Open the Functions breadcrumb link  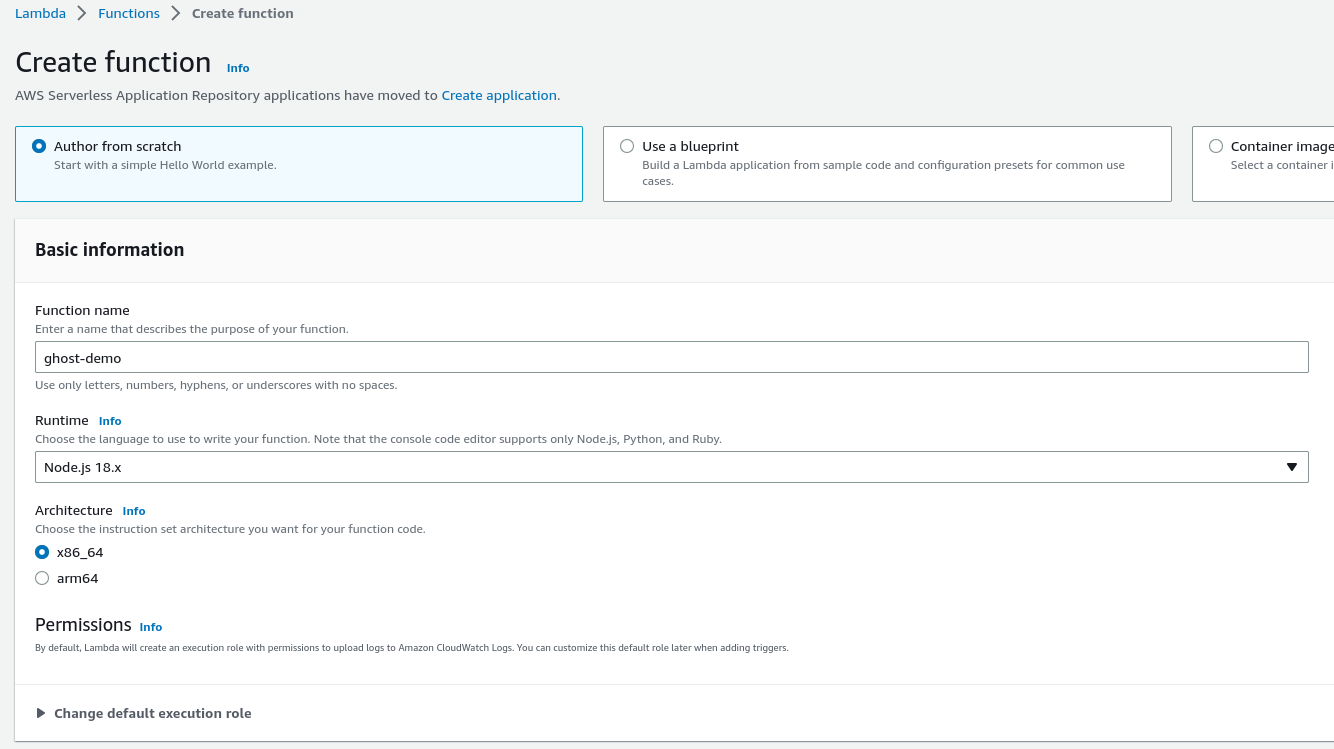tap(129, 13)
